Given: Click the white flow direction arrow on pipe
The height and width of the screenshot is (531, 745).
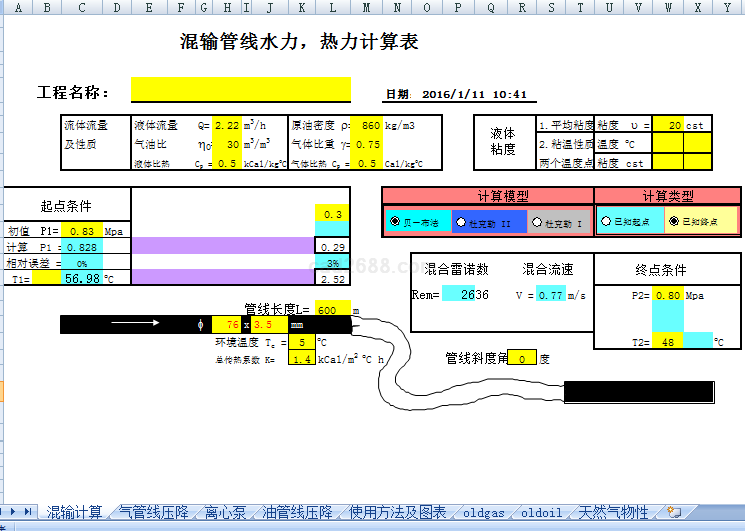Looking at the screenshot, I should tap(134, 324).
